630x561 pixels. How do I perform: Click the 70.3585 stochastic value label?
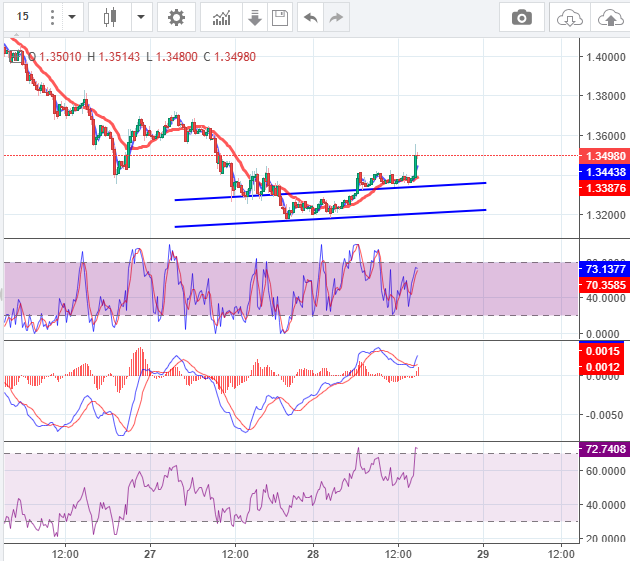[605, 285]
